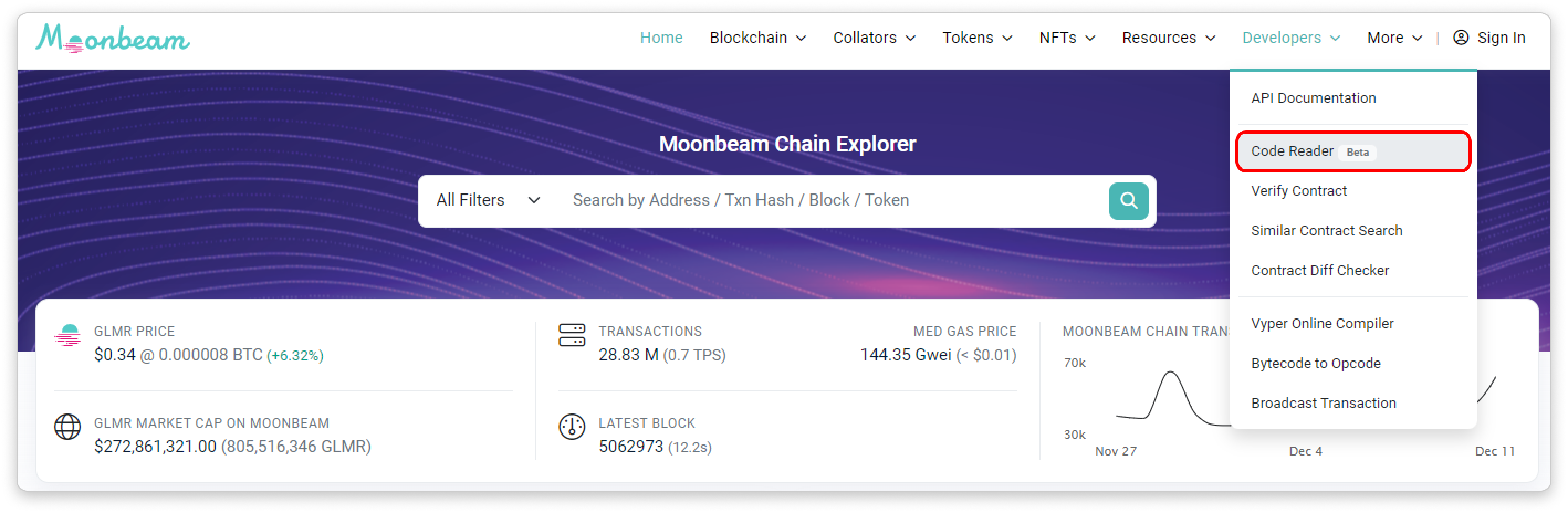Image resolution: width=1568 pixels, height=513 pixels.
Task: Click the latest block gauge icon
Action: pos(572,427)
